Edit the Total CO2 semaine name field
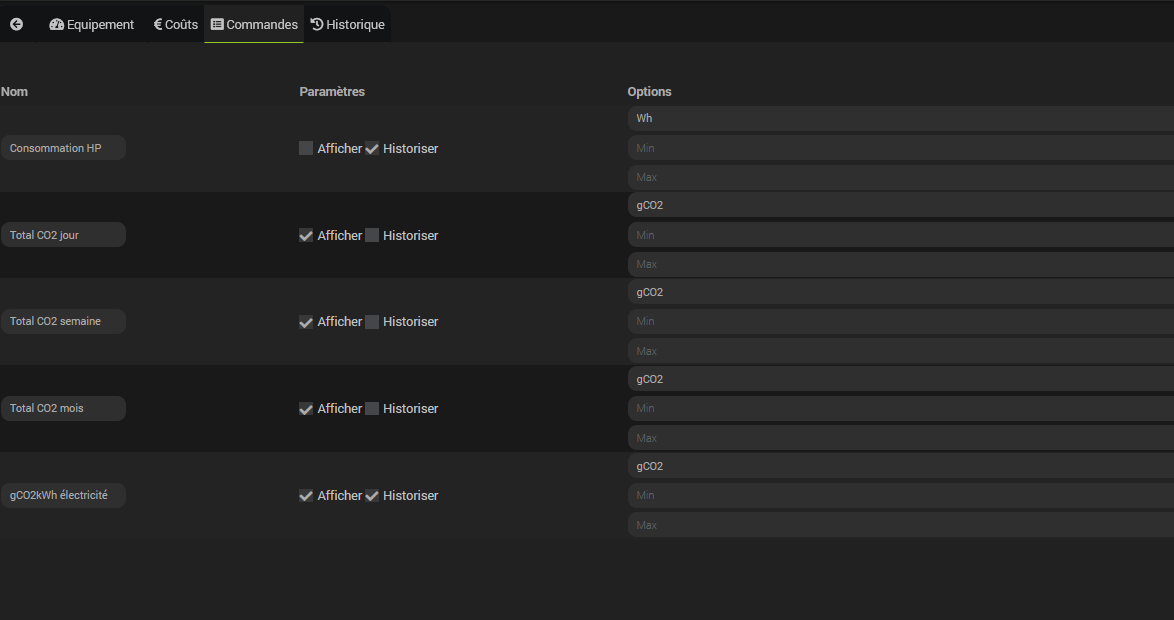Image resolution: width=1174 pixels, height=620 pixels. 63,322
